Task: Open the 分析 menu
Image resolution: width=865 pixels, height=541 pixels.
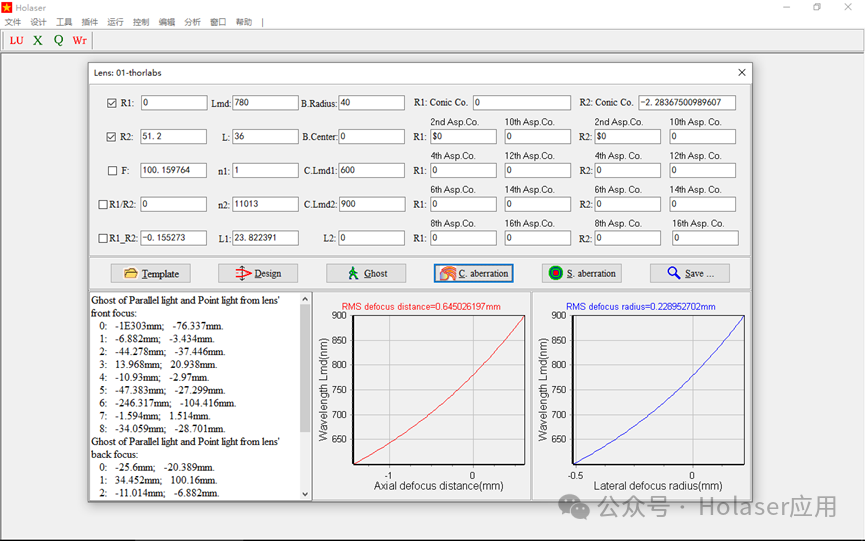Action: (x=192, y=22)
